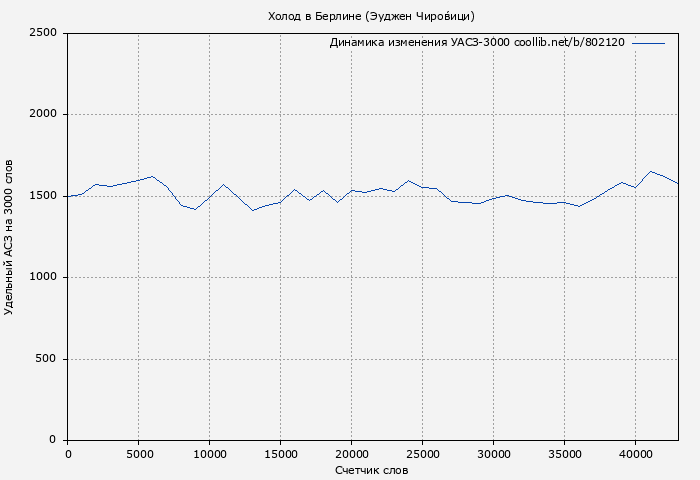
Task: Click the x-axis tick label 15000
Action: click(280, 454)
